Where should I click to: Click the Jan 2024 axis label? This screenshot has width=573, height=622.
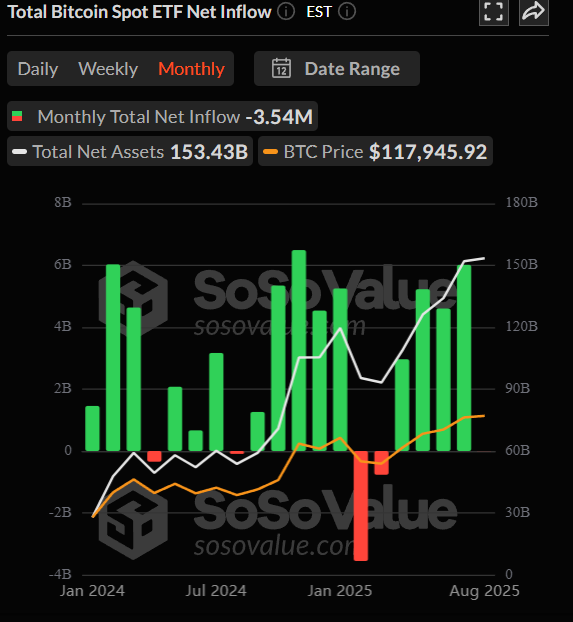(x=92, y=591)
